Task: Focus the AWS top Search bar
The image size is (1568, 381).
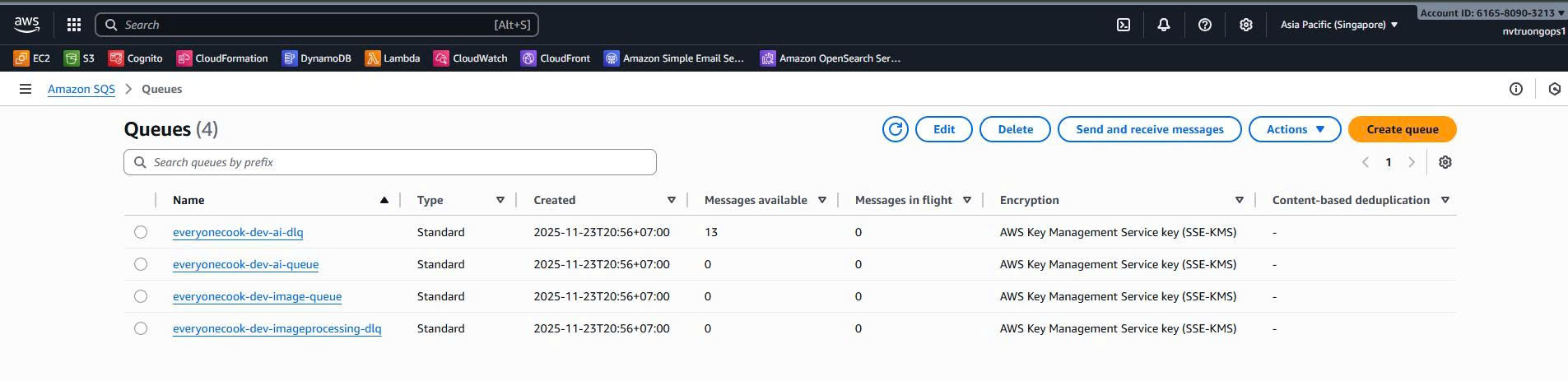Action: 317,25
